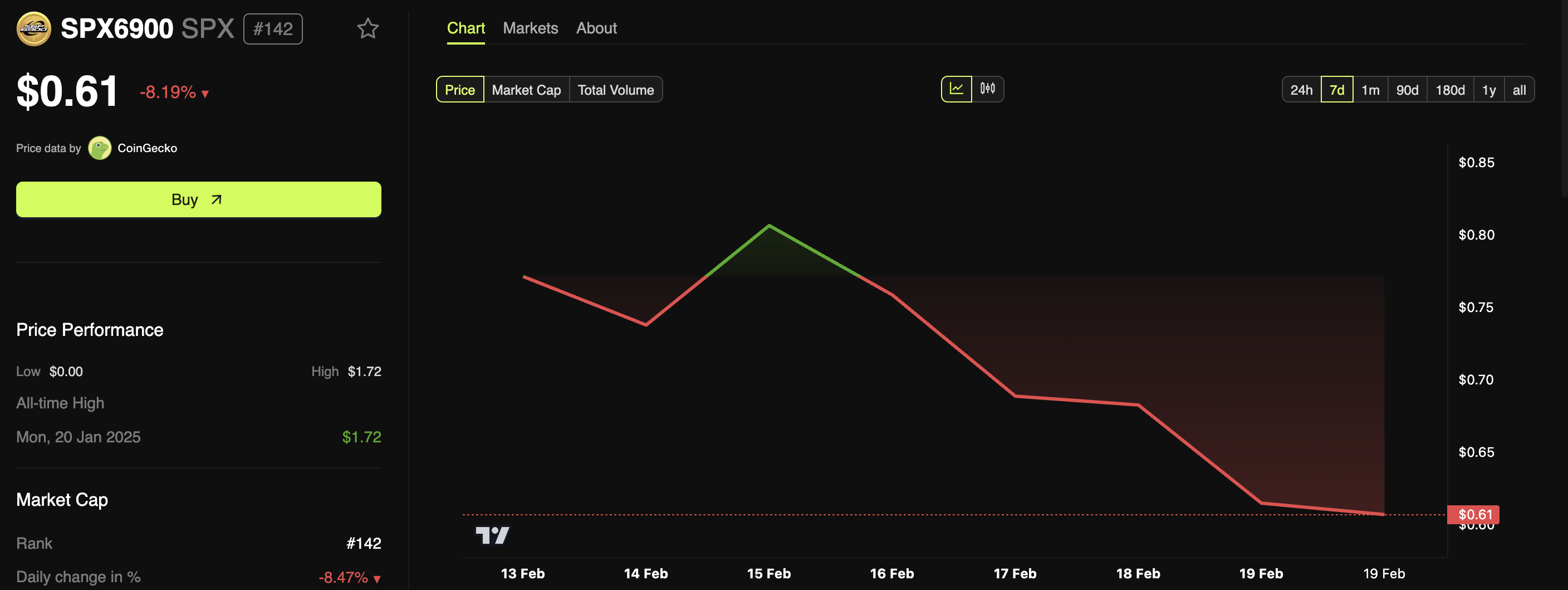Click the SPX6900 coin logo
Image resolution: width=1568 pixels, height=590 pixels.
33,28
